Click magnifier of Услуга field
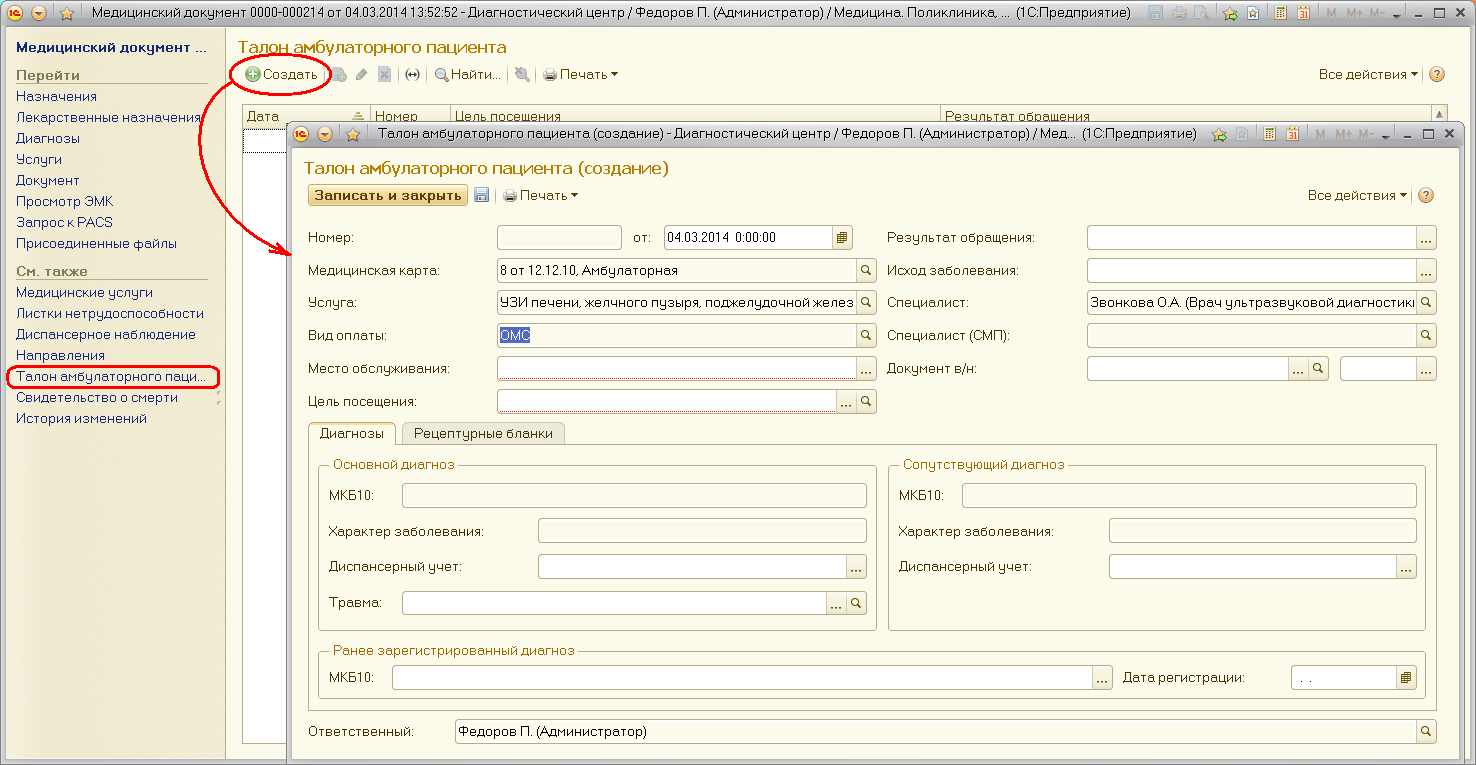 pos(866,302)
